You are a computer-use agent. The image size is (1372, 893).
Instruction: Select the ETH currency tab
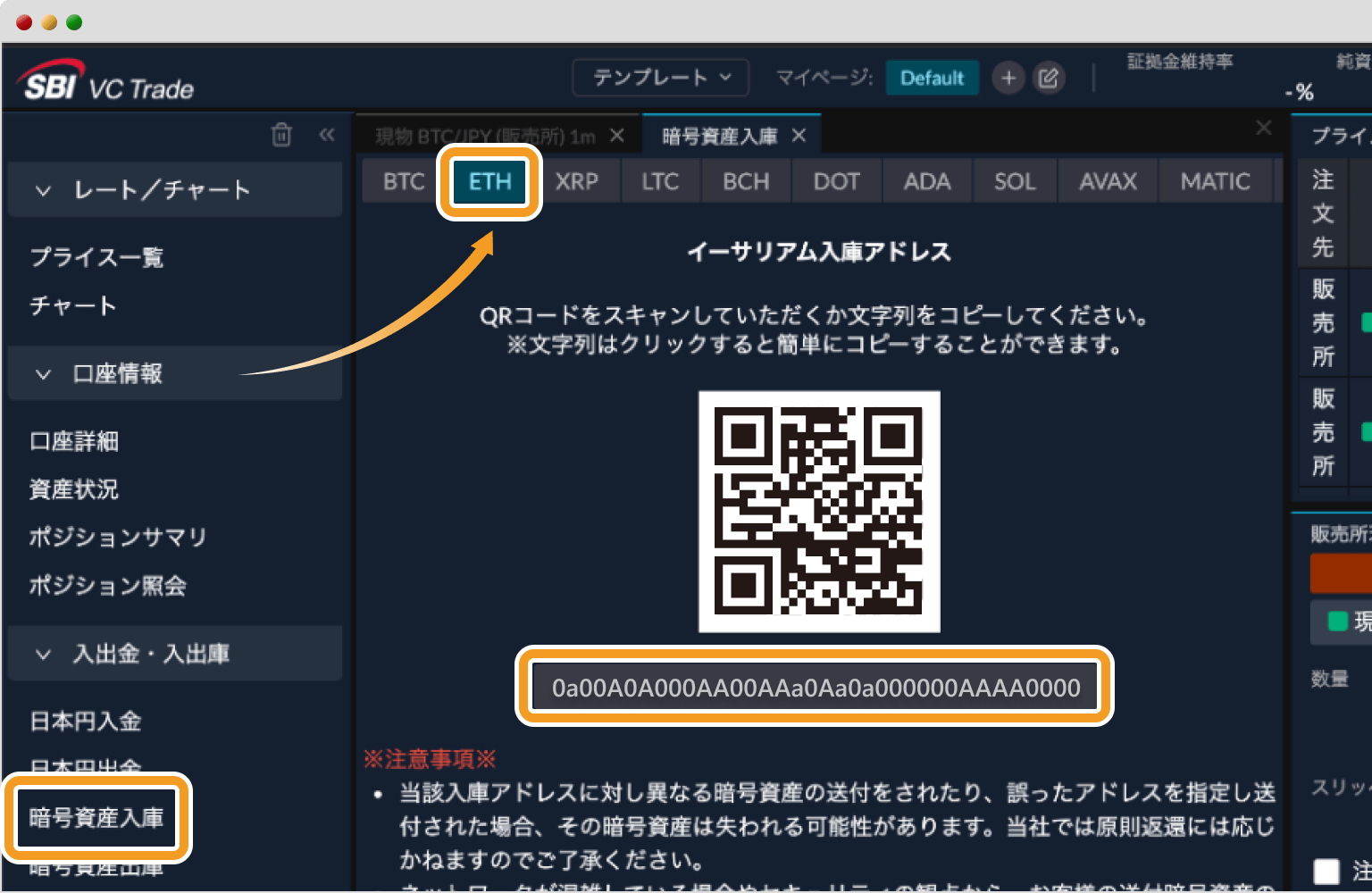click(x=489, y=181)
